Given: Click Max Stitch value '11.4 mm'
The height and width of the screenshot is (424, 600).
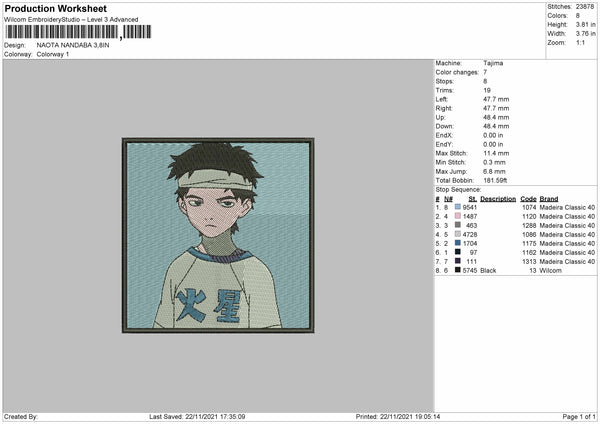Looking at the screenshot, I should [x=496, y=153].
